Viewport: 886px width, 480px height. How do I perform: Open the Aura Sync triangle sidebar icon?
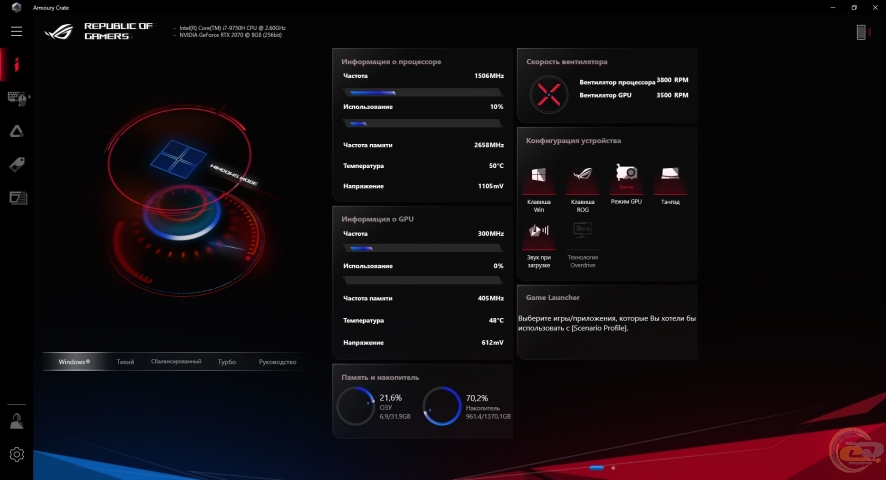16,131
